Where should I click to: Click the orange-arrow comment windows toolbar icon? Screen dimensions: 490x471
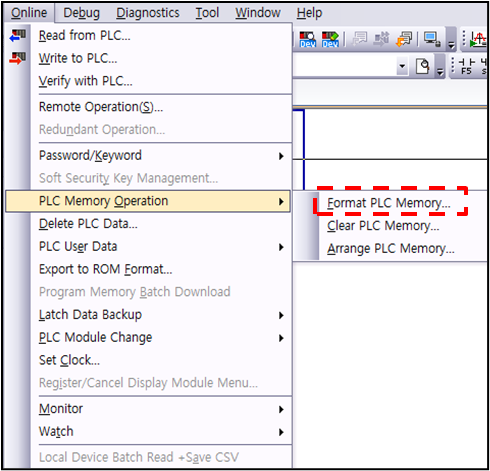[x=404, y=39]
